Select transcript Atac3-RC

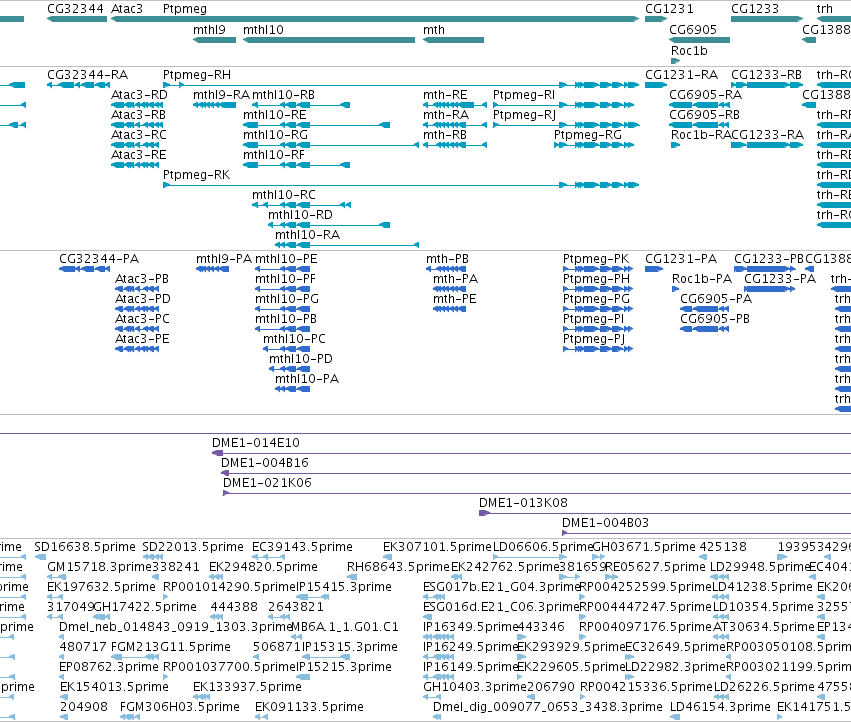[139, 135]
